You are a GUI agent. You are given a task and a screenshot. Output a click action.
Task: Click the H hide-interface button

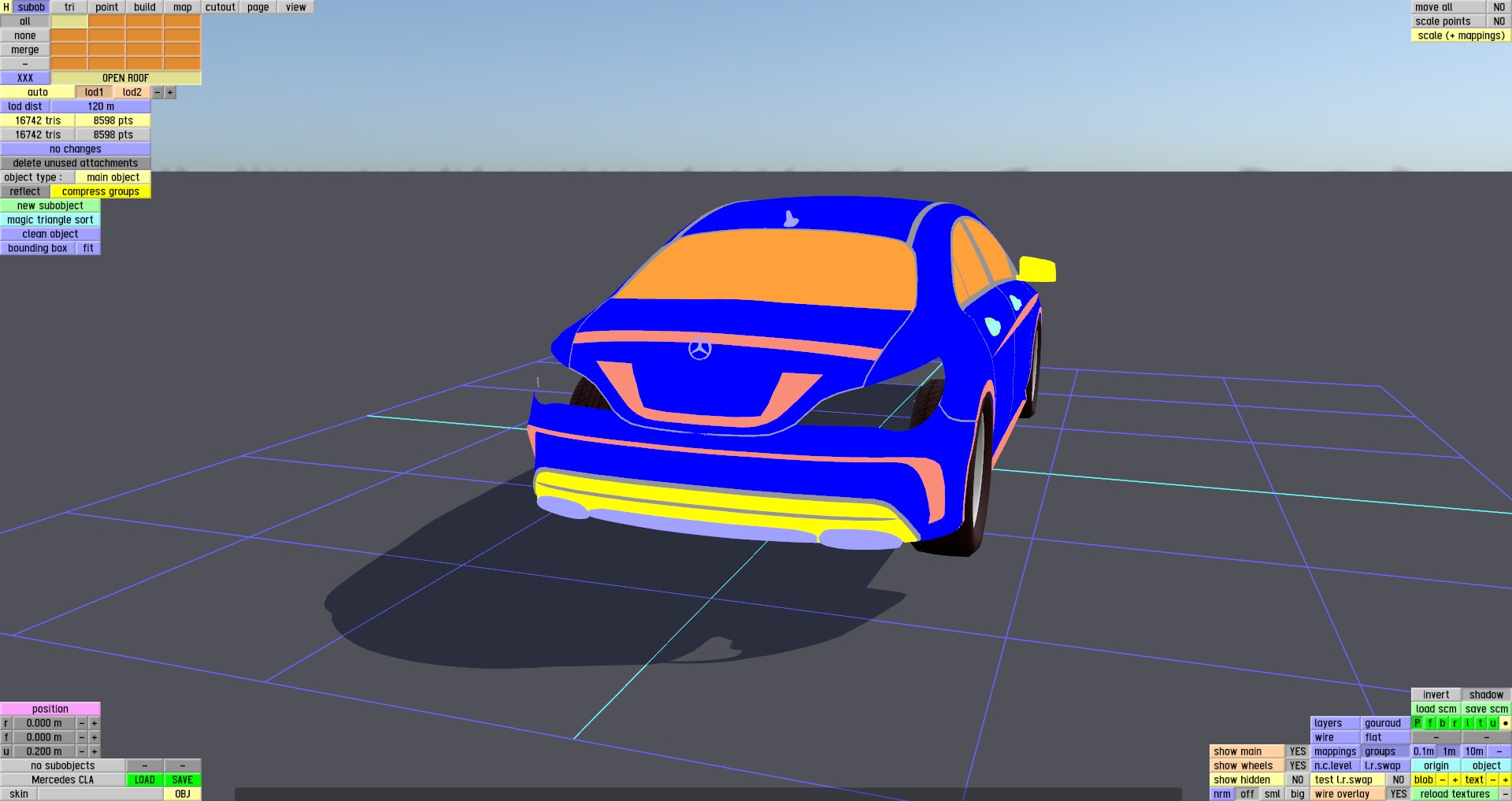click(x=6, y=7)
